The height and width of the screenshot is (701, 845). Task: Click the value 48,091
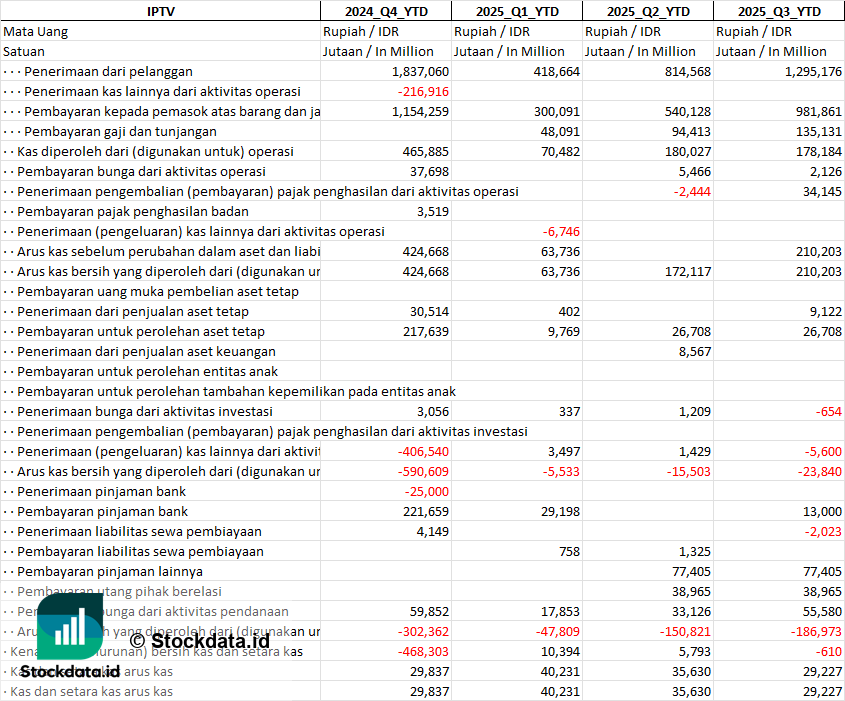[x=560, y=131]
